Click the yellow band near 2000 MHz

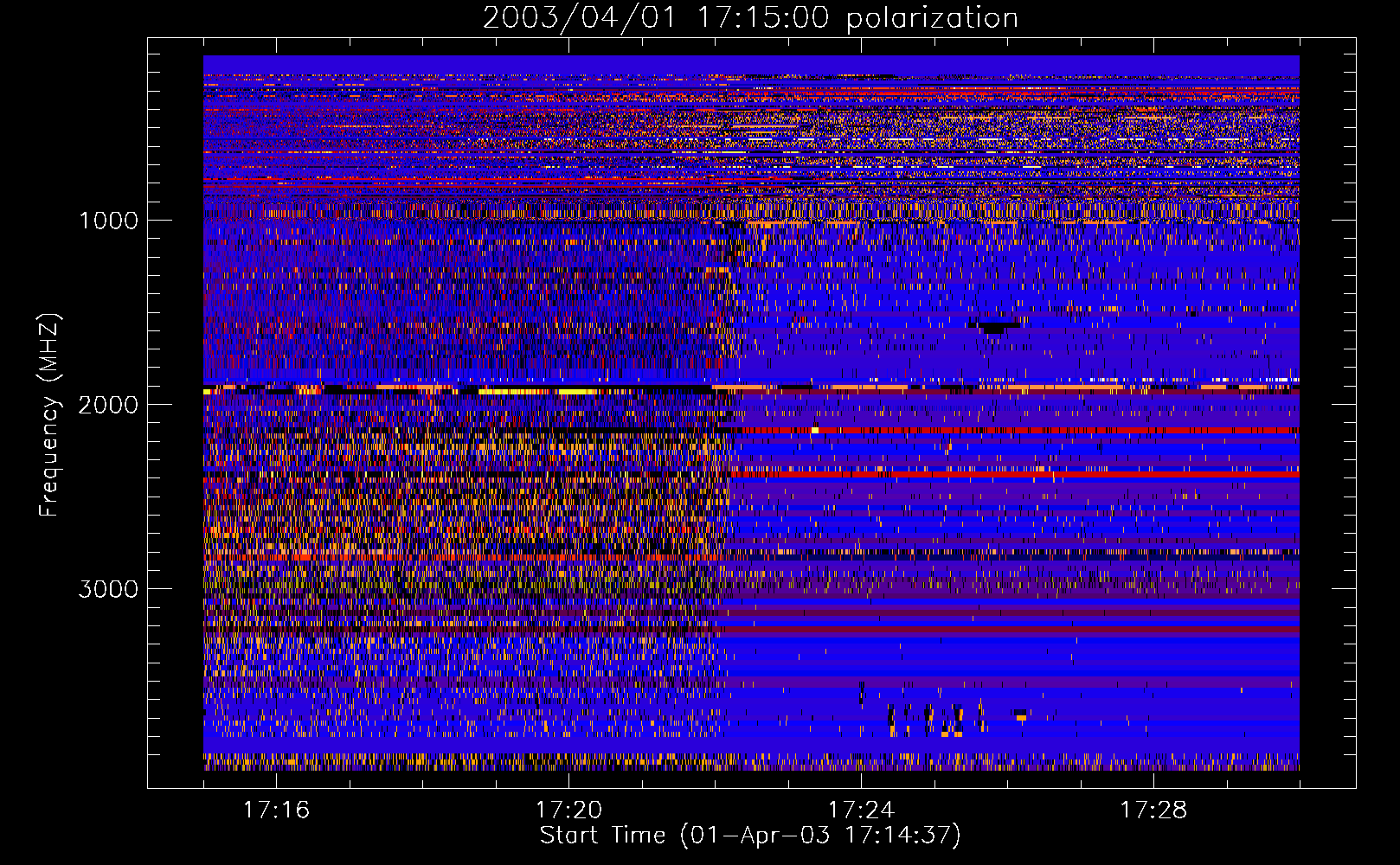tap(536, 392)
